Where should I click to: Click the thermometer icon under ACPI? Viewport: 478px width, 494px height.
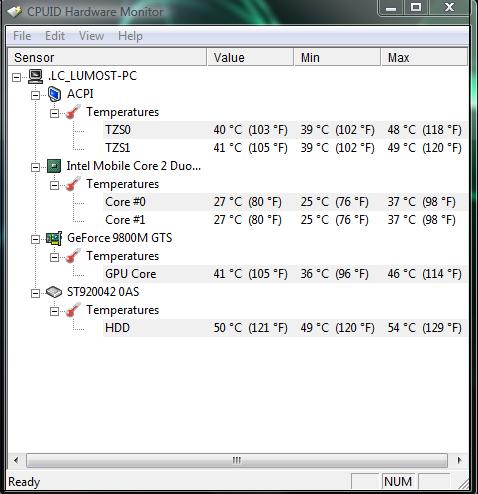(73, 112)
